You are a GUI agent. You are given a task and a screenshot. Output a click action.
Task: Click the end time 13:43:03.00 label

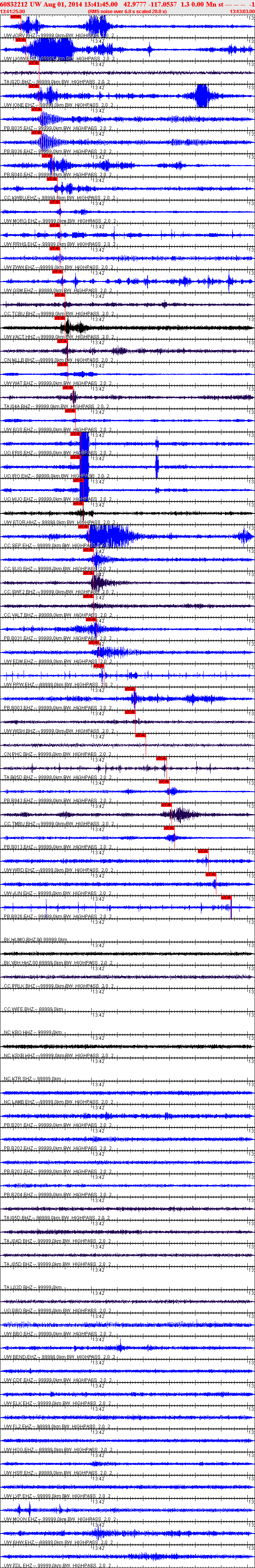click(x=242, y=12)
